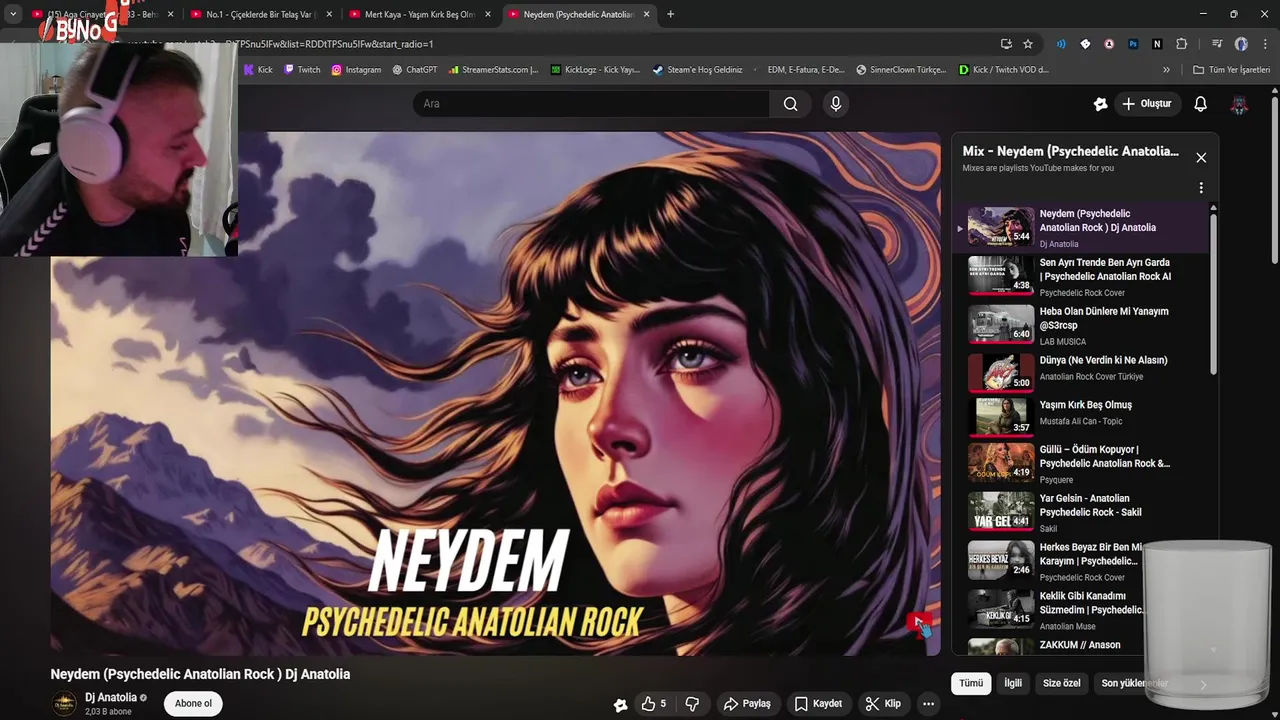Select the Tümü filter chip
Image resolution: width=1280 pixels, height=720 pixels.
pyautogui.click(x=971, y=683)
